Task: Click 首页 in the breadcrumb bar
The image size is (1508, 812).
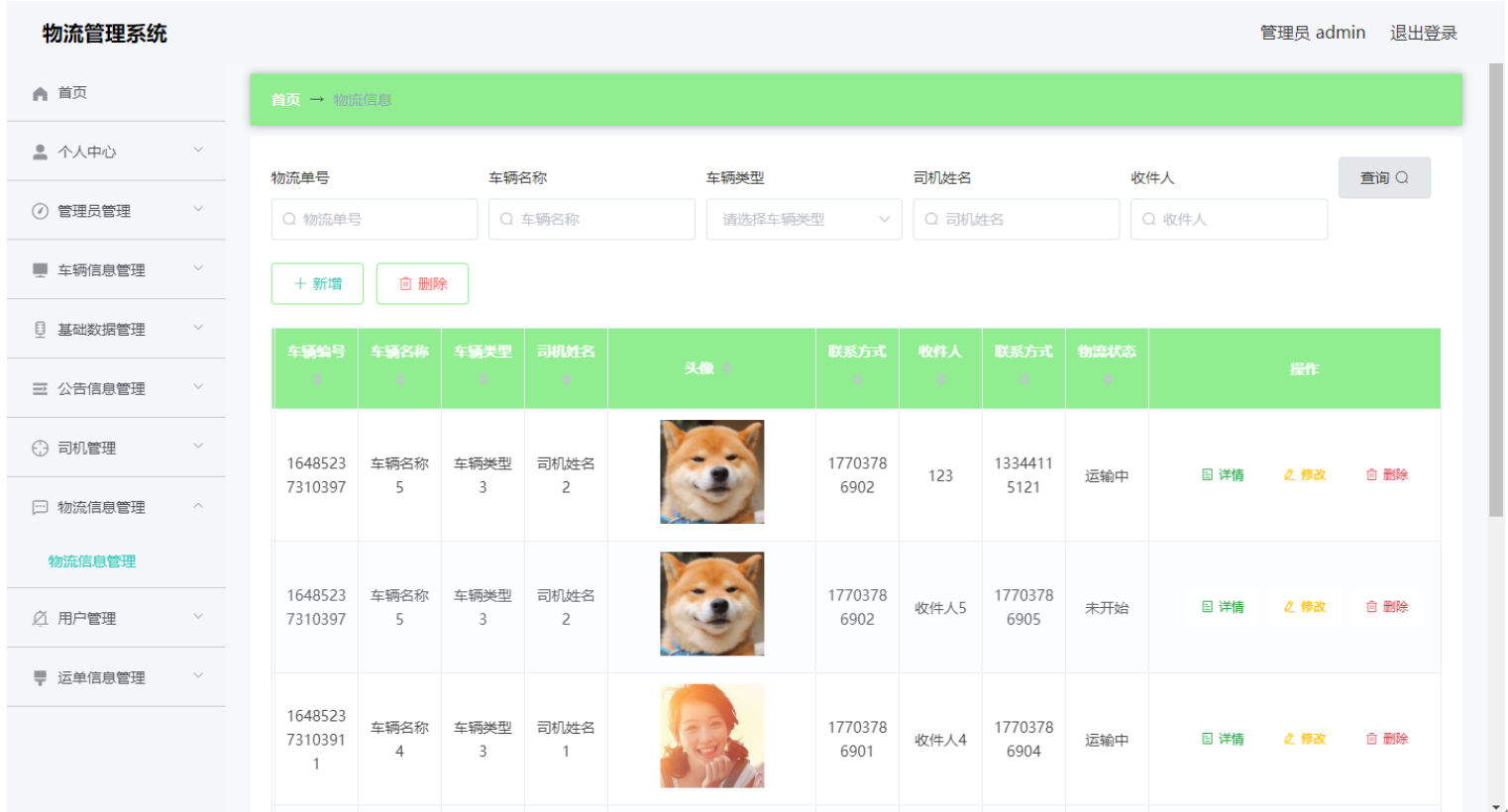Action: (x=285, y=100)
